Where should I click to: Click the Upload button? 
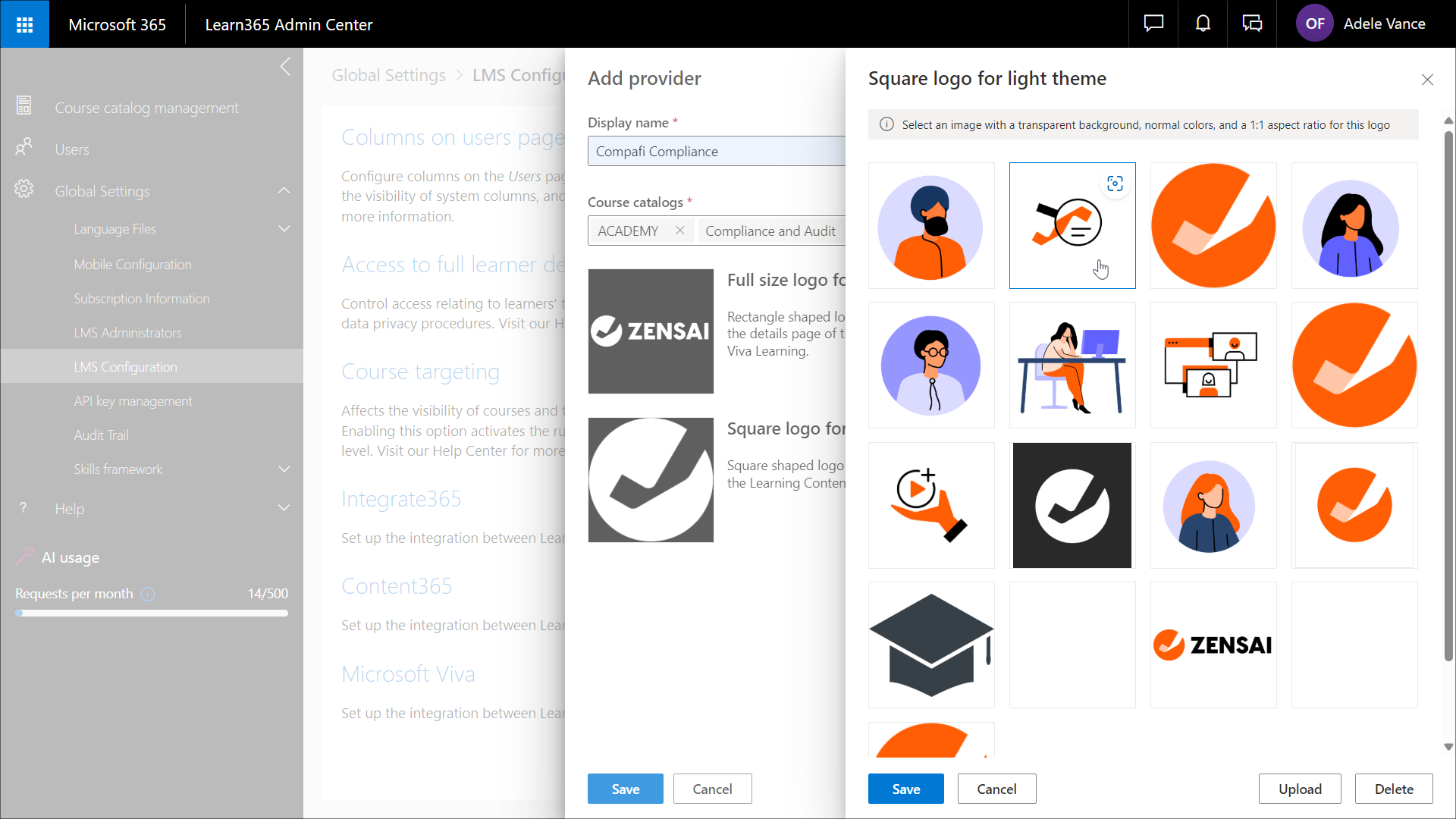(1299, 789)
